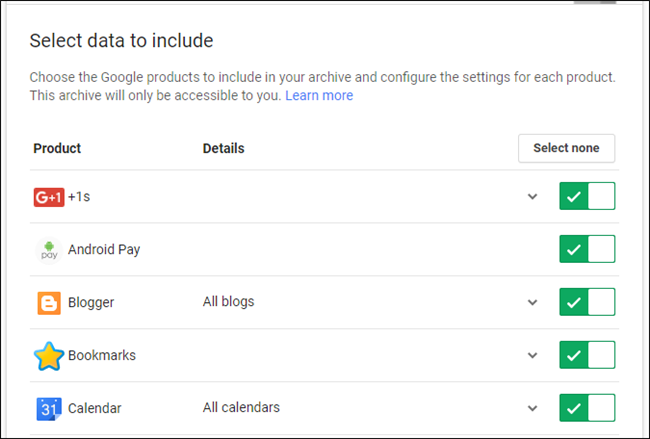Switch off the Bookmarks toggle
650x439 pixels.
[587, 355]
